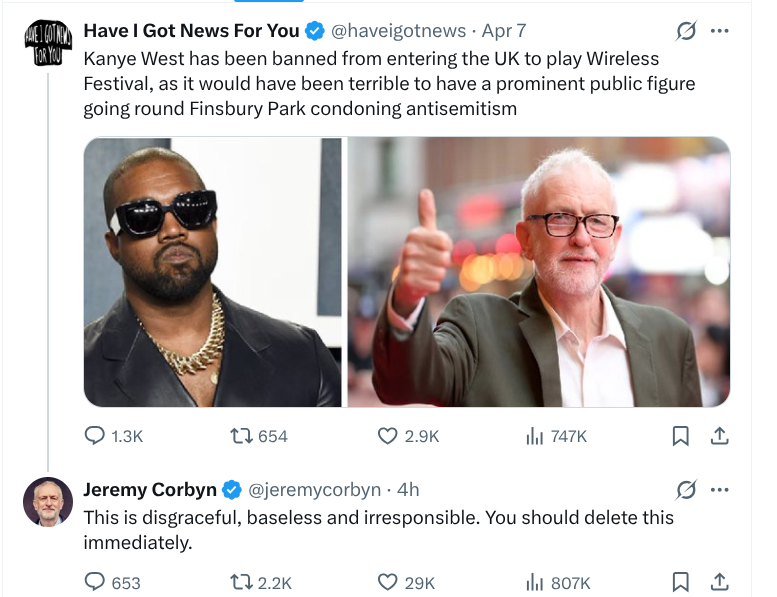Screen dimensions: 777x597
Task: Open more options for Jeremy Corbyn's reply
Action: [719, 490]
